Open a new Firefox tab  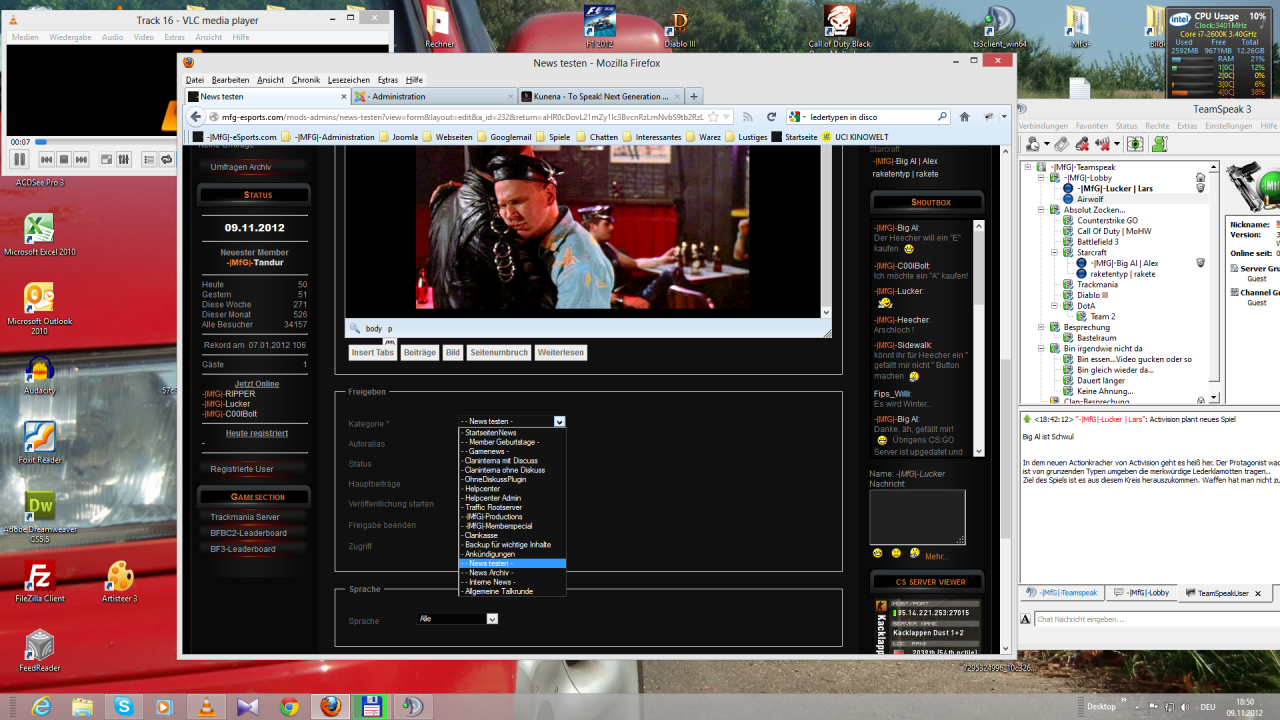tap(694, 97)
